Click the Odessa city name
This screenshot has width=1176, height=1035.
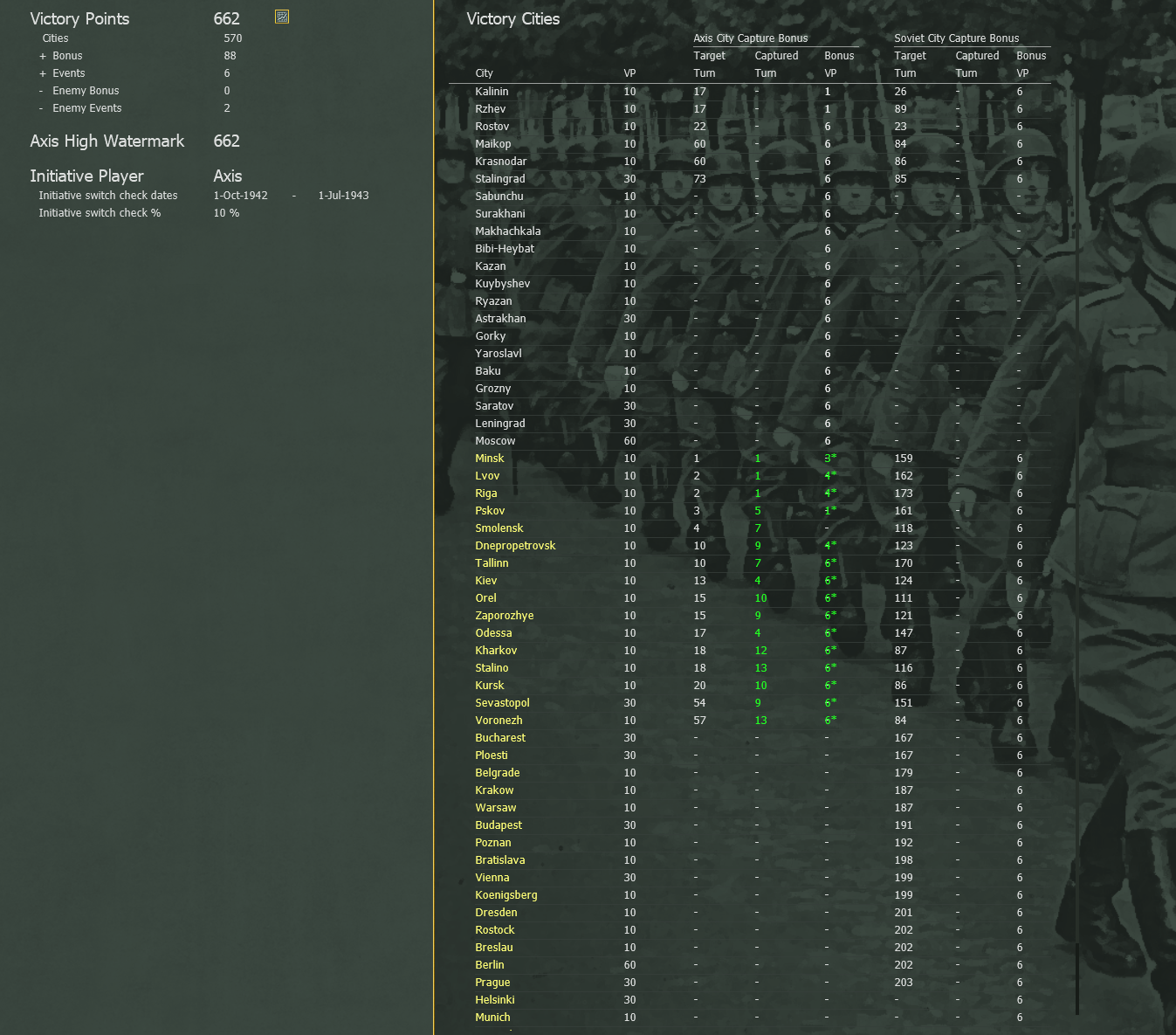point(493,633)
